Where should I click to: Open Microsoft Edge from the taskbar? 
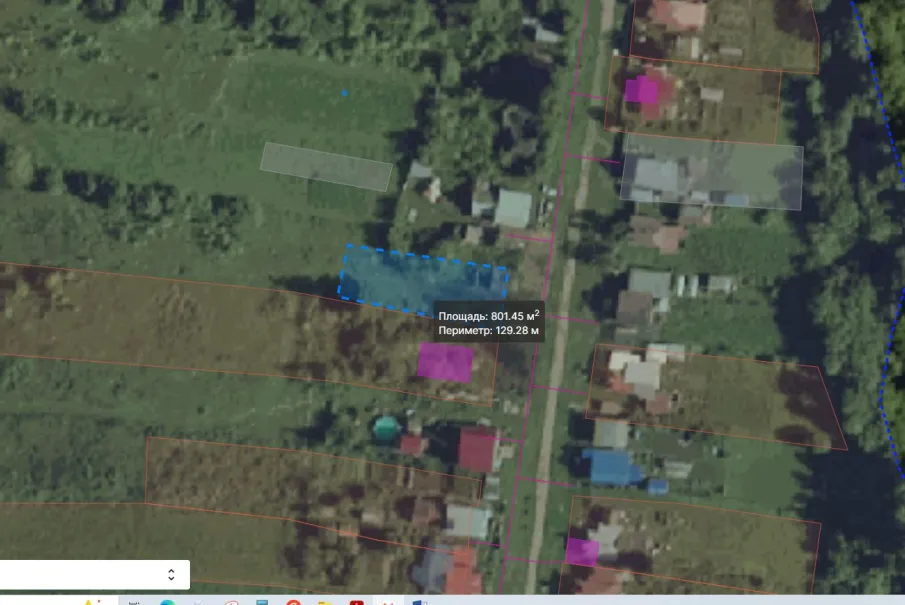pyautogui.click(x=167, y=602)
